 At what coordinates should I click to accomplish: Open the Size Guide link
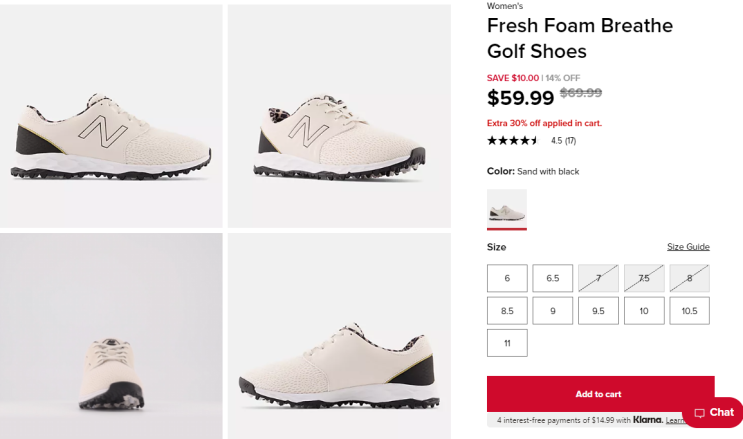[688, 247]
